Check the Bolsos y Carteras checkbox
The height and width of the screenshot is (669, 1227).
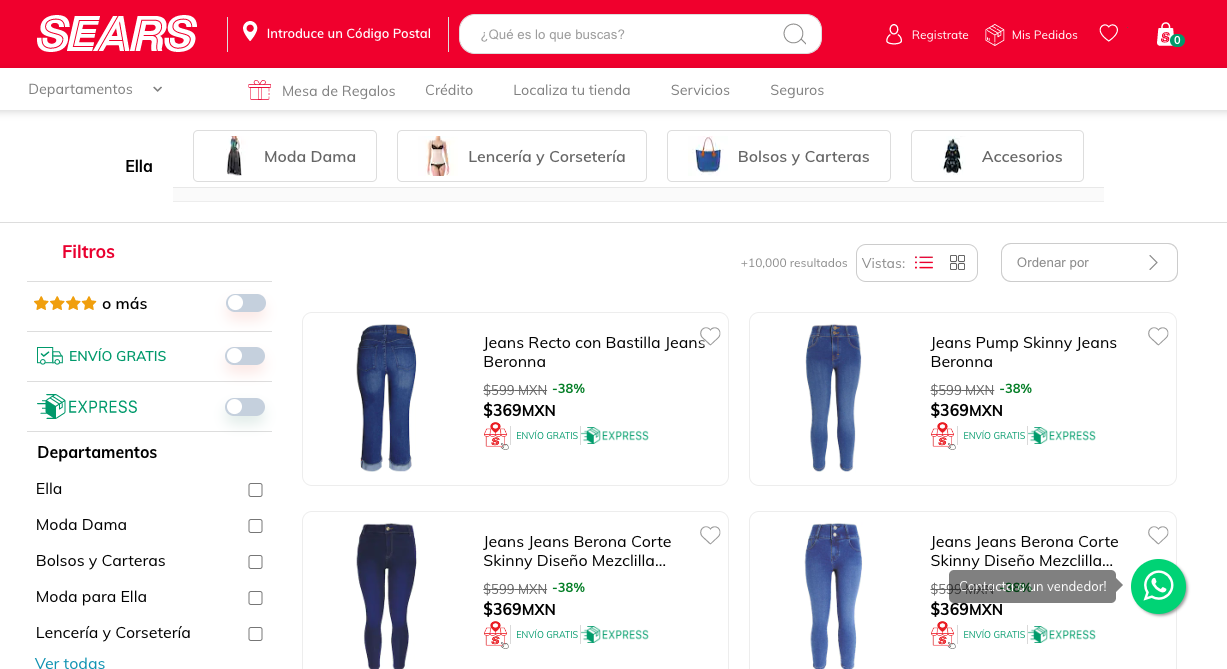pyautogui.click(x=255, y=562)
